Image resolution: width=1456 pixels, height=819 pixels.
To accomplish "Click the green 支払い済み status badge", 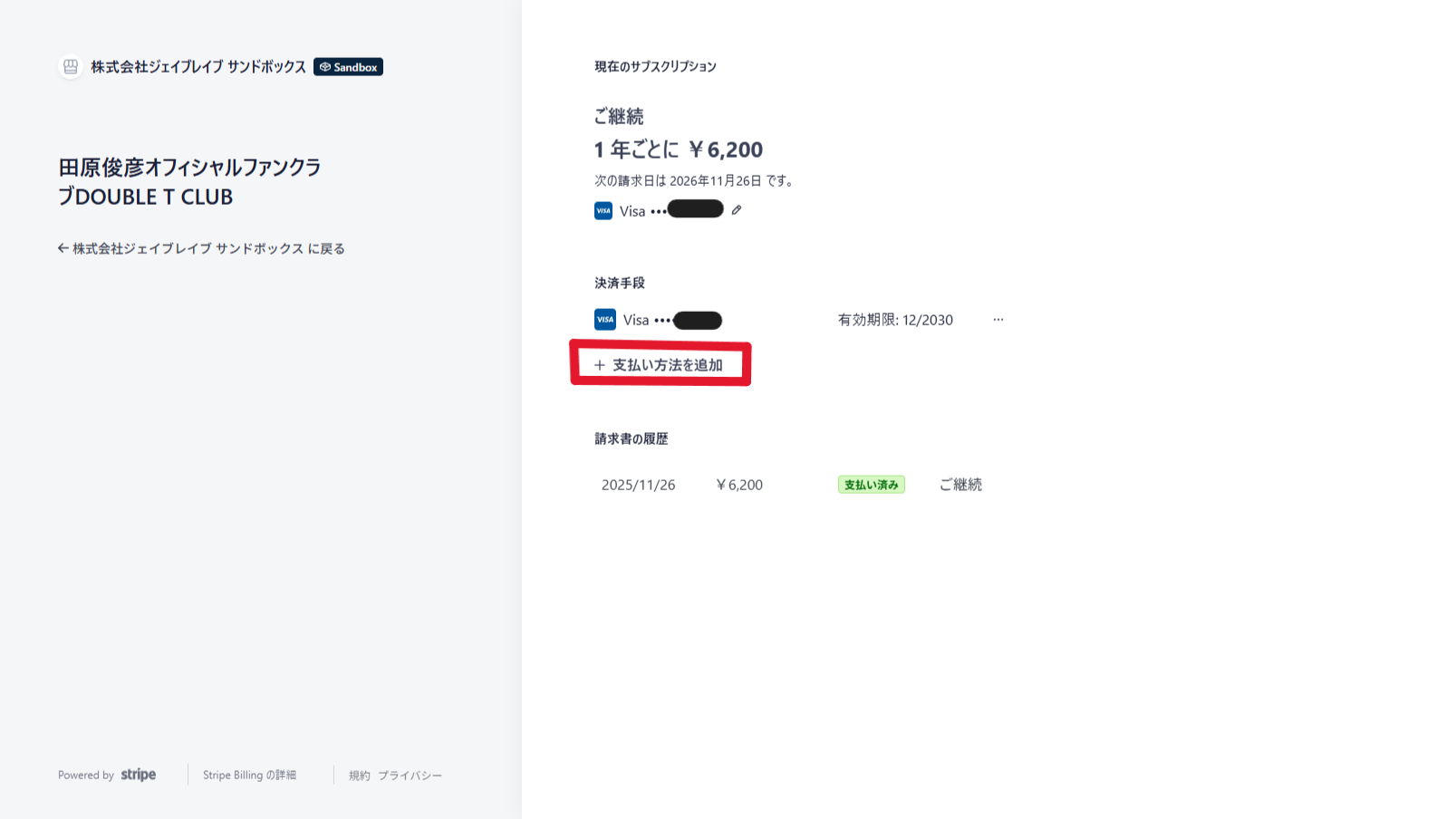I will click(871, 485).
